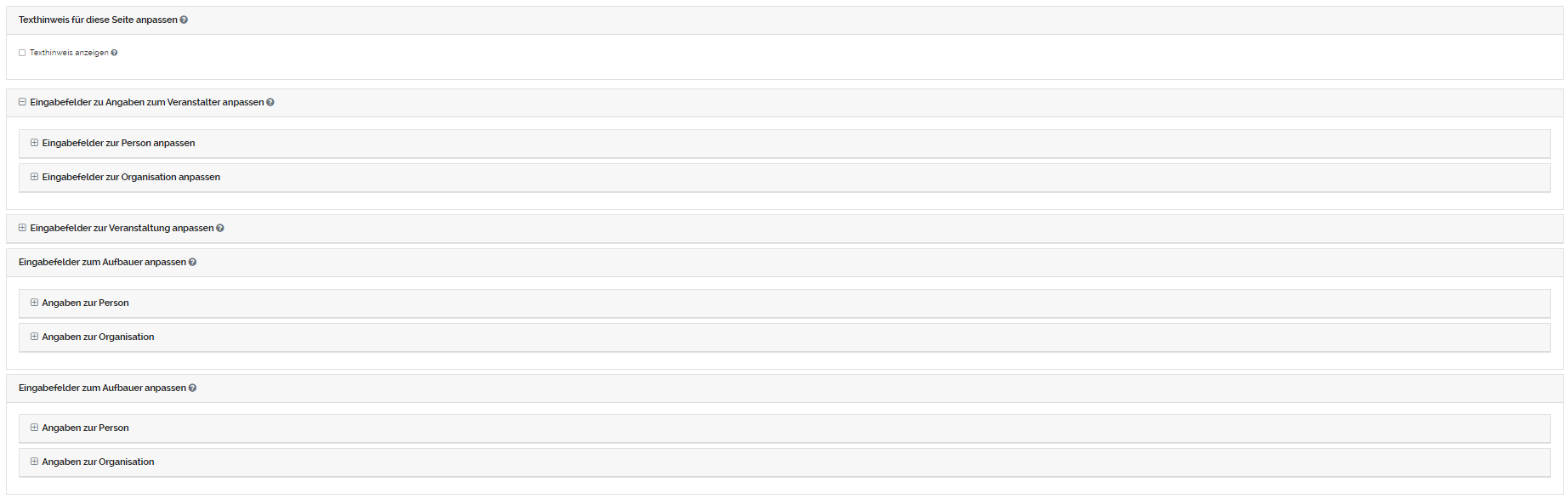
Task: Expand "Eingabefelder zur Organisation anpassen" via plus icon
Action: 34,177
